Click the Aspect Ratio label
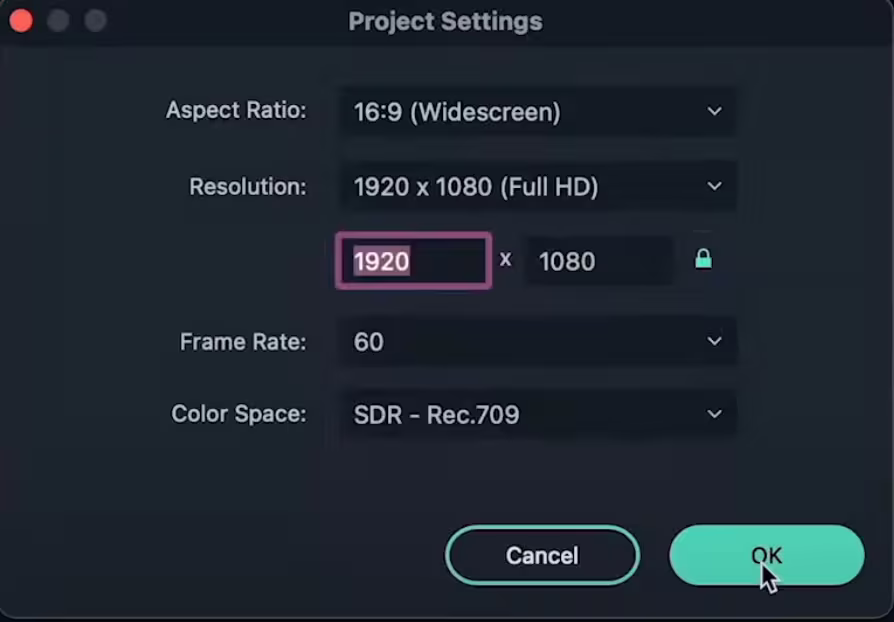Viewport: 894px width, 622px height. click(x=236, y=110)
